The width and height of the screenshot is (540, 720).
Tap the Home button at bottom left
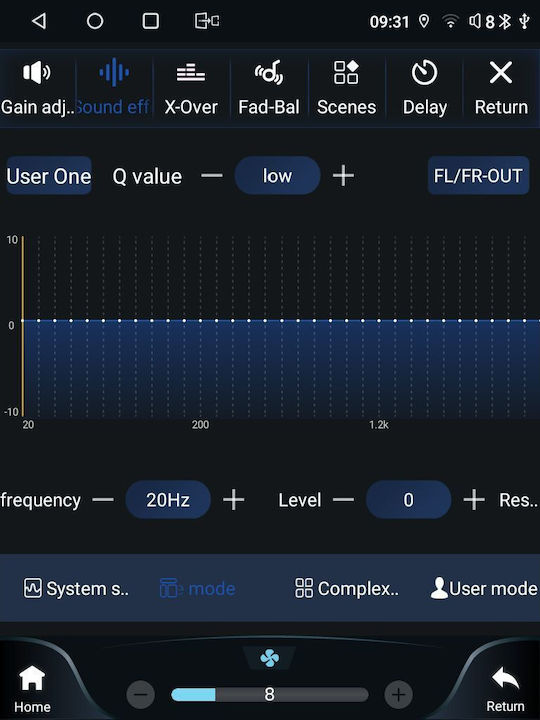(x=32, y=689)
